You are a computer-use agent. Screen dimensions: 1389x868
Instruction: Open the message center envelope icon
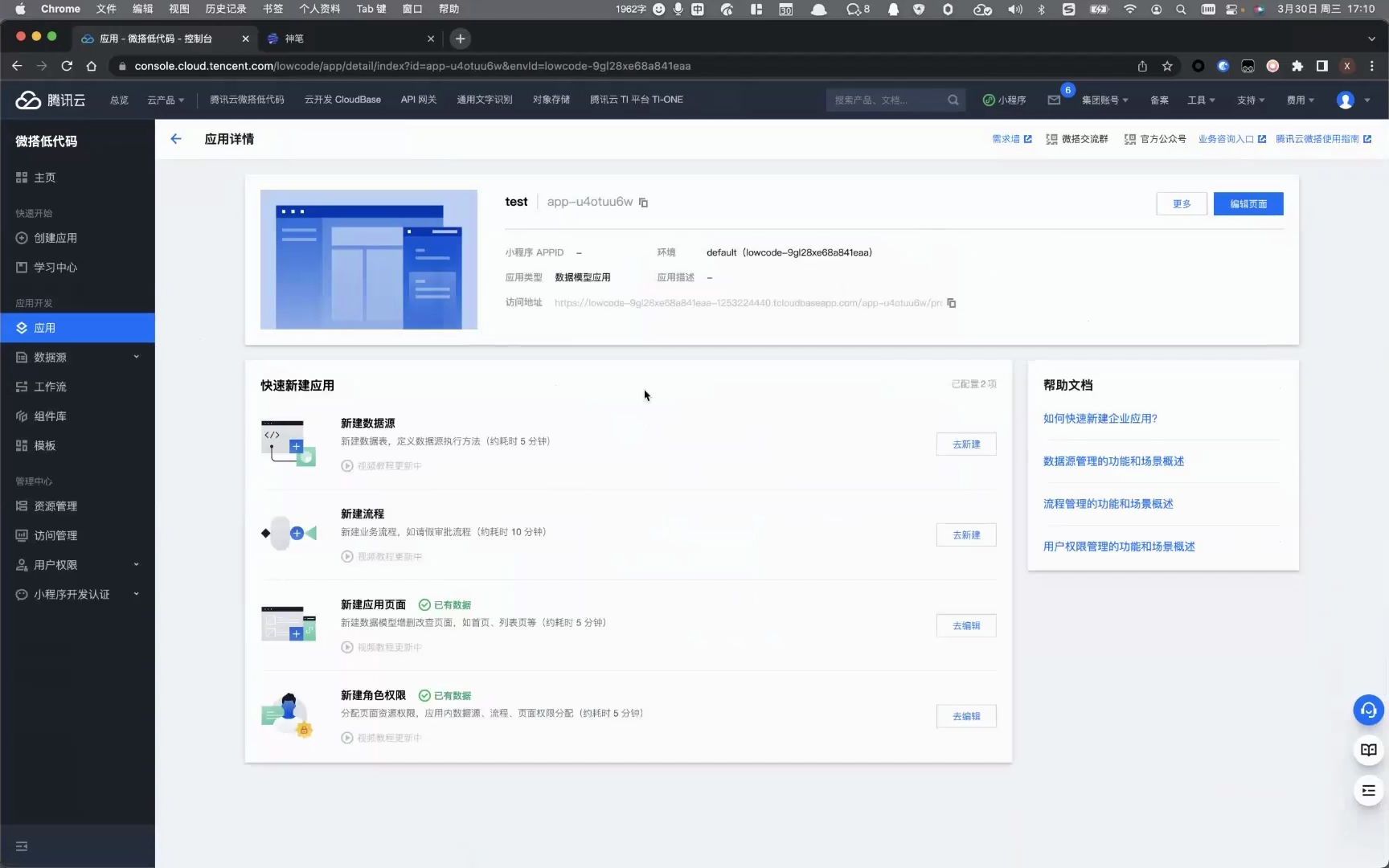click(x=1054, y=100)
